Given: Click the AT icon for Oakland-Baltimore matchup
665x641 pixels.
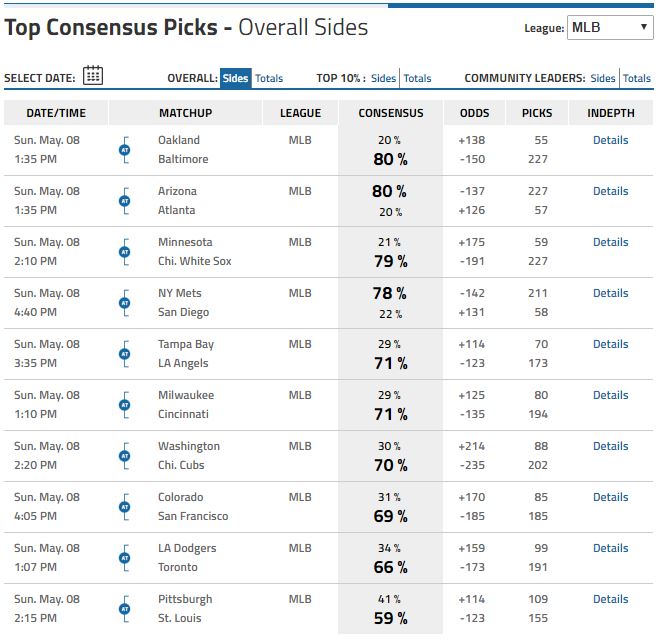Looking at the screenshot, I should click(125, 150).
